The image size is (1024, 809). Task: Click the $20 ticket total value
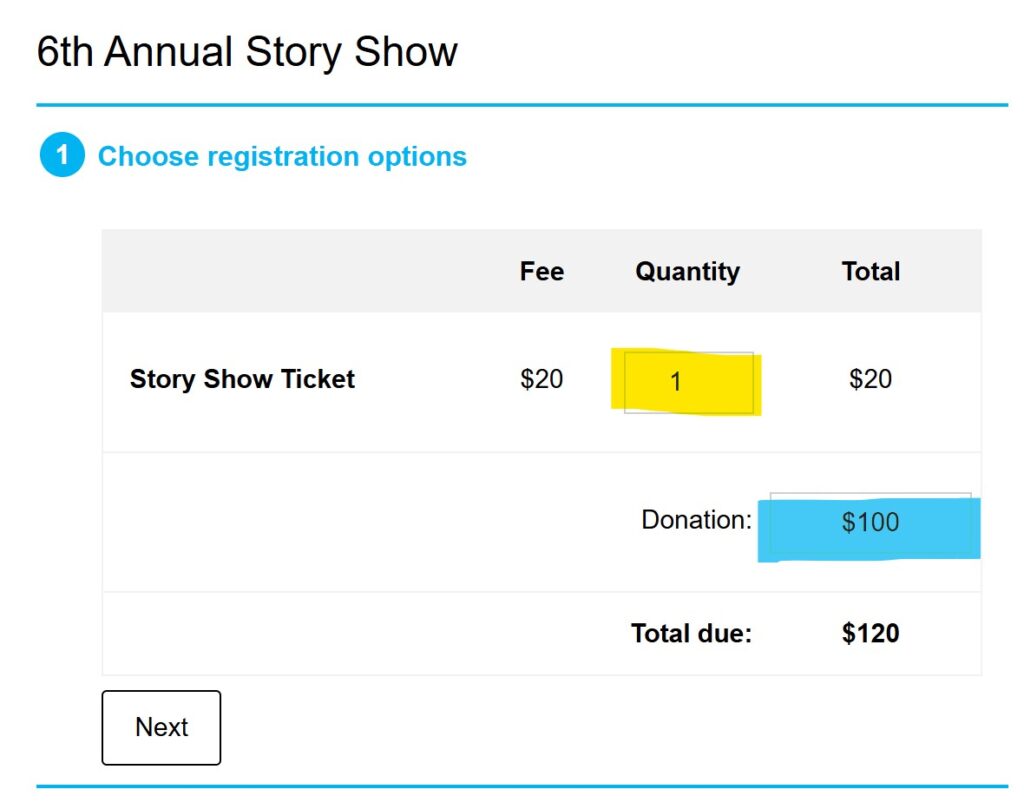870,380
